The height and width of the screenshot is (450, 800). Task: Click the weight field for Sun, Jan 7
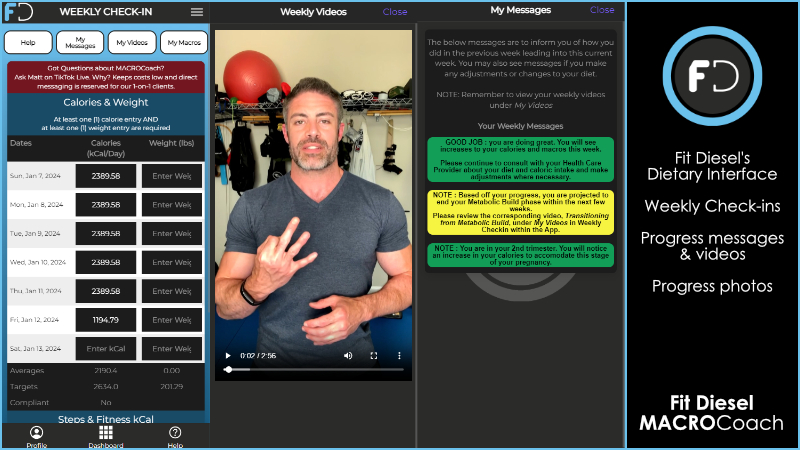(172, 176)
